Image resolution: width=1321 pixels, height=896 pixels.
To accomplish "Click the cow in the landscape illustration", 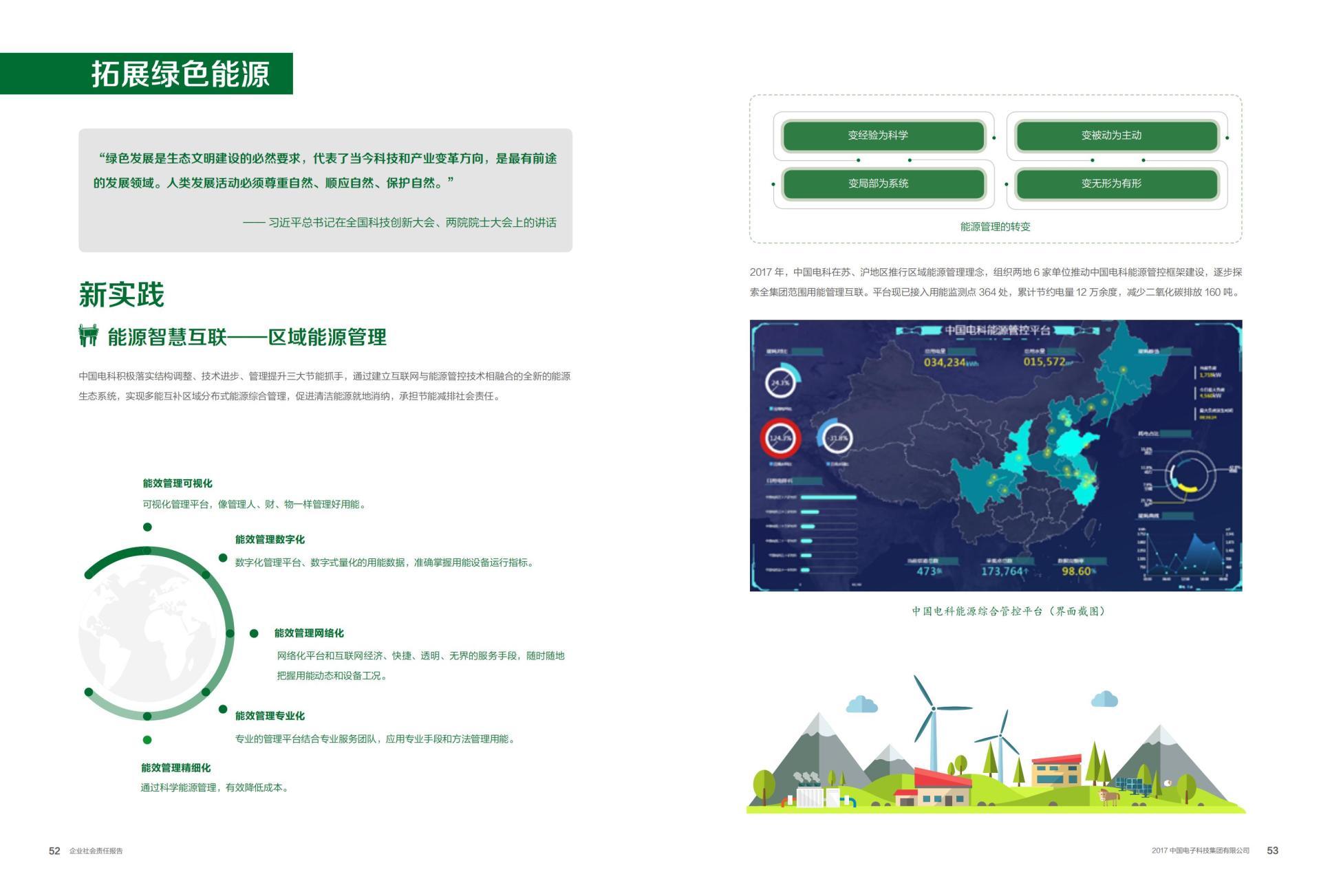I will click(1108, 797).
